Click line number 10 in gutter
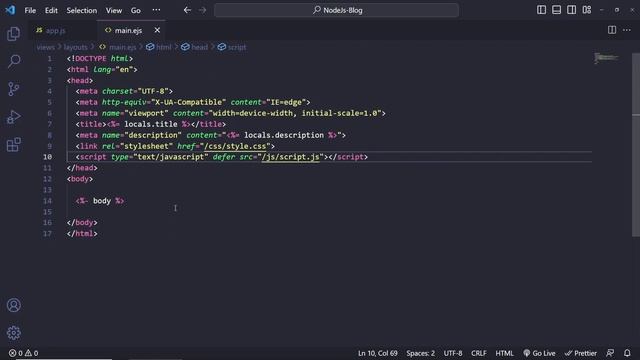The image size is (640, 360). (47, 157)
